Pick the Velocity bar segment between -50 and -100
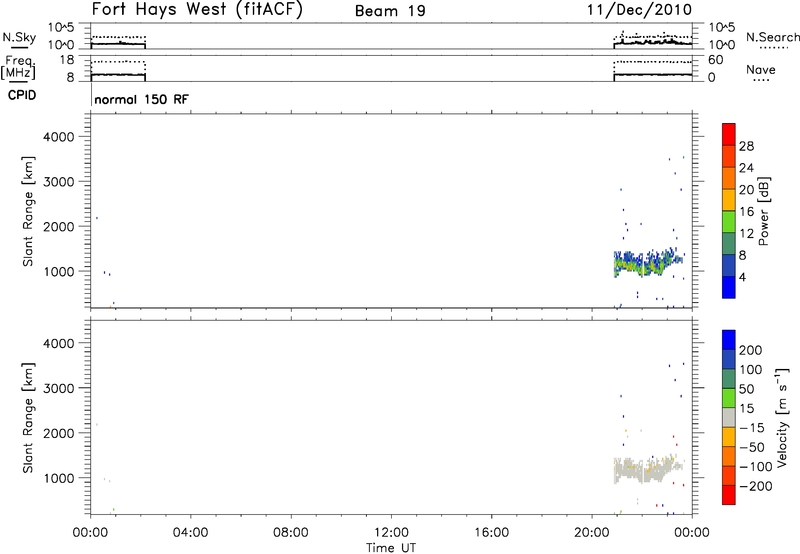 click(729, 456)
